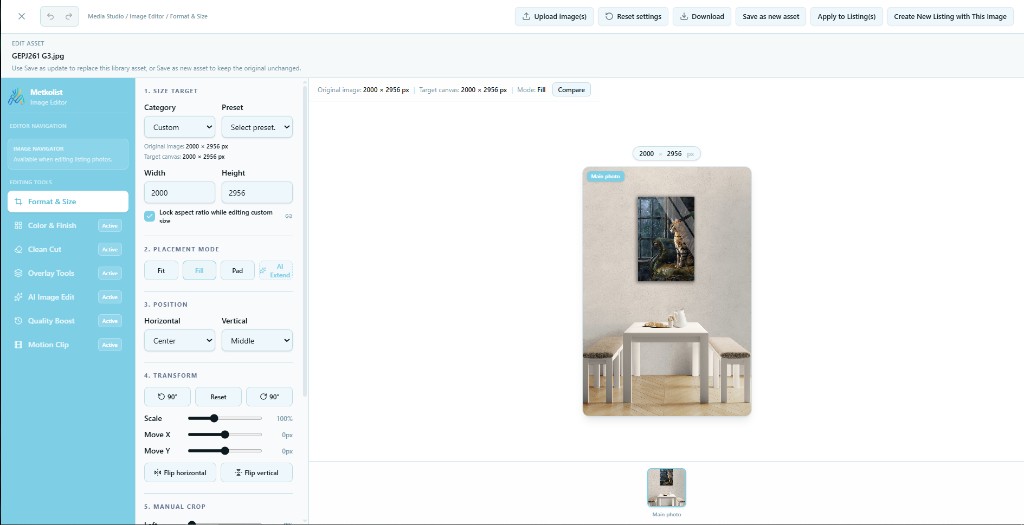Open the Vertical position dropdown

(257, 341)
